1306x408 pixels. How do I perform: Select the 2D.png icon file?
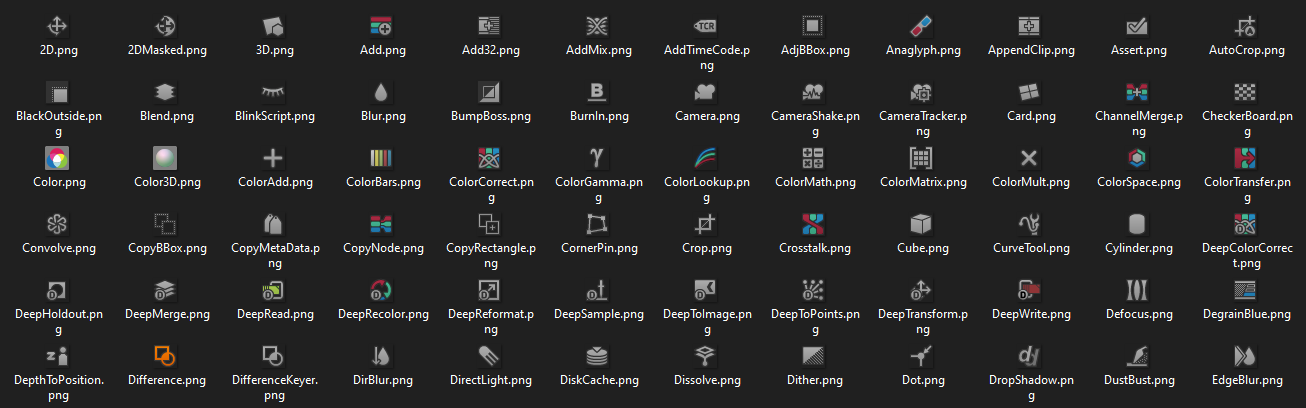click(59, 26)
